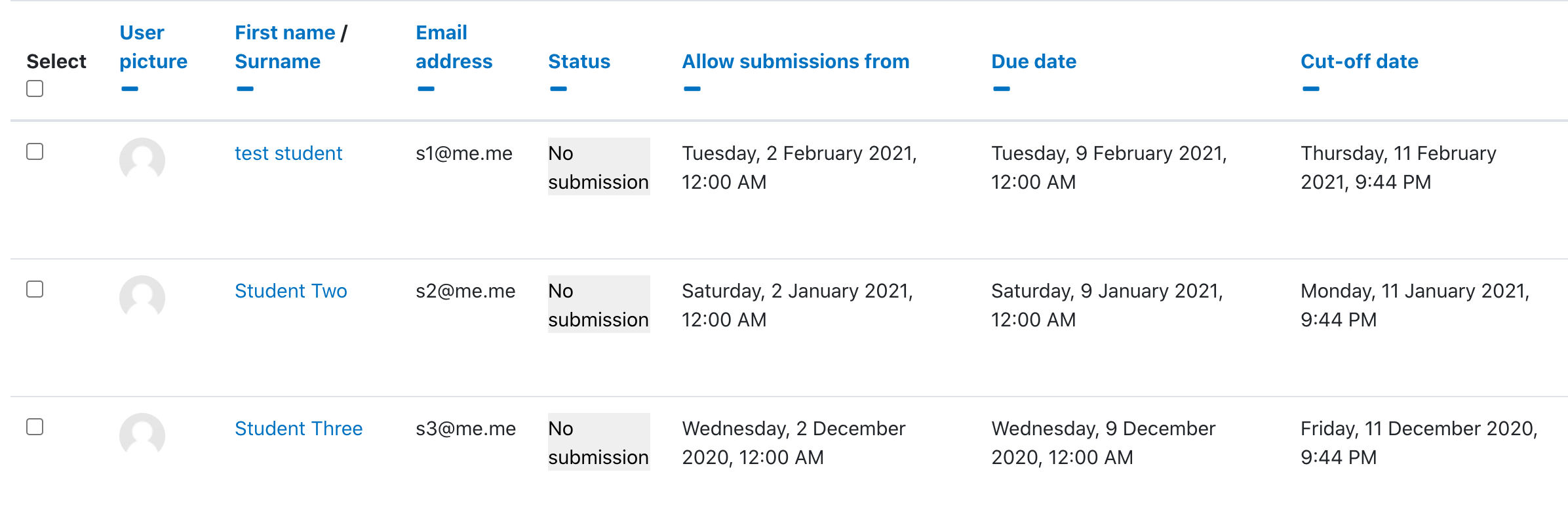Viewport: 1568px width, 506px height.
Task: Collapse the Due date column with its minus icon
Action: 1002,88
